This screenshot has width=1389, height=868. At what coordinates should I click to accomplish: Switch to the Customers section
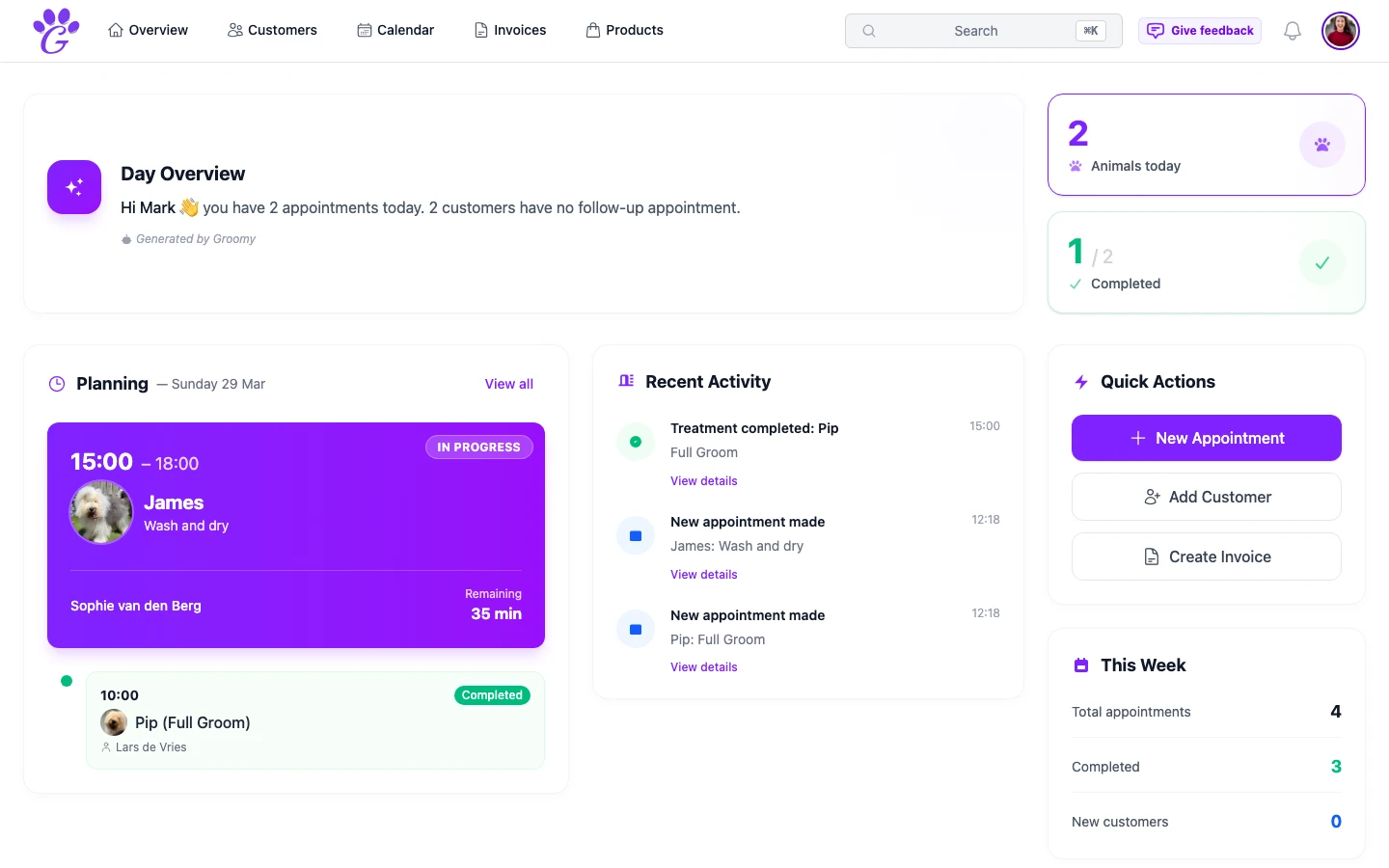click(x=272, y=30)
